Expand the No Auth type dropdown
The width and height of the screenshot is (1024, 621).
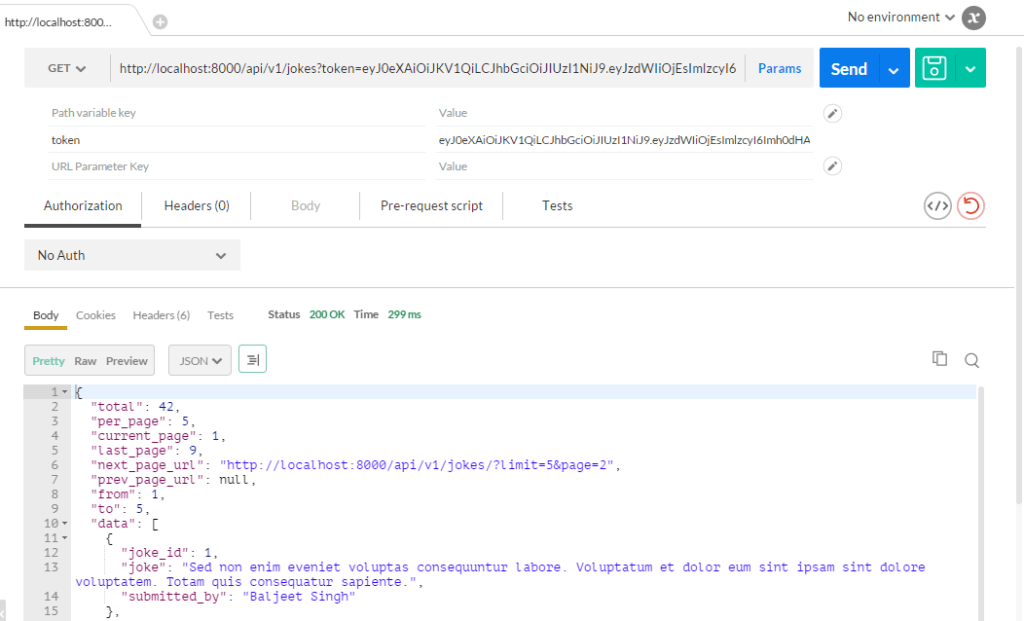[x=132, y=255]
